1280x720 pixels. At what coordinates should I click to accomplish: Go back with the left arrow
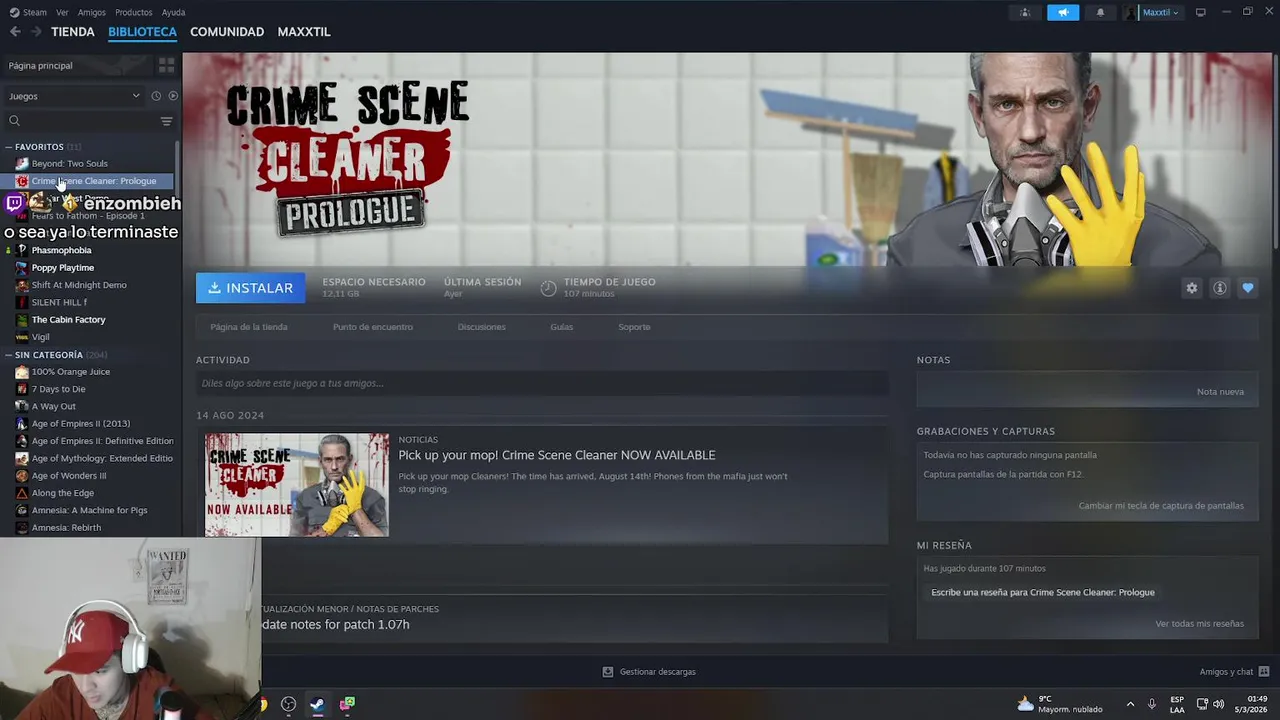[15, 32]
